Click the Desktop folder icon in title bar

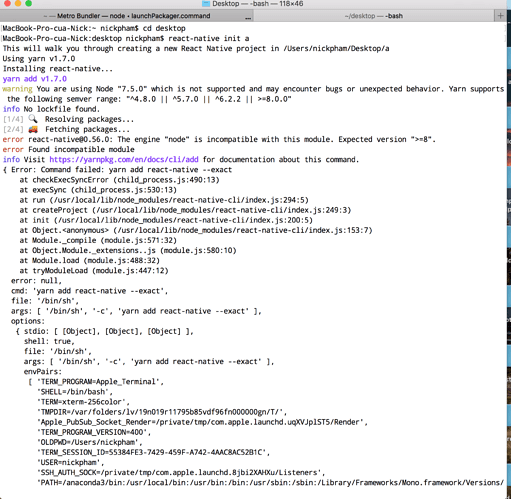click(x=206, y=4)
